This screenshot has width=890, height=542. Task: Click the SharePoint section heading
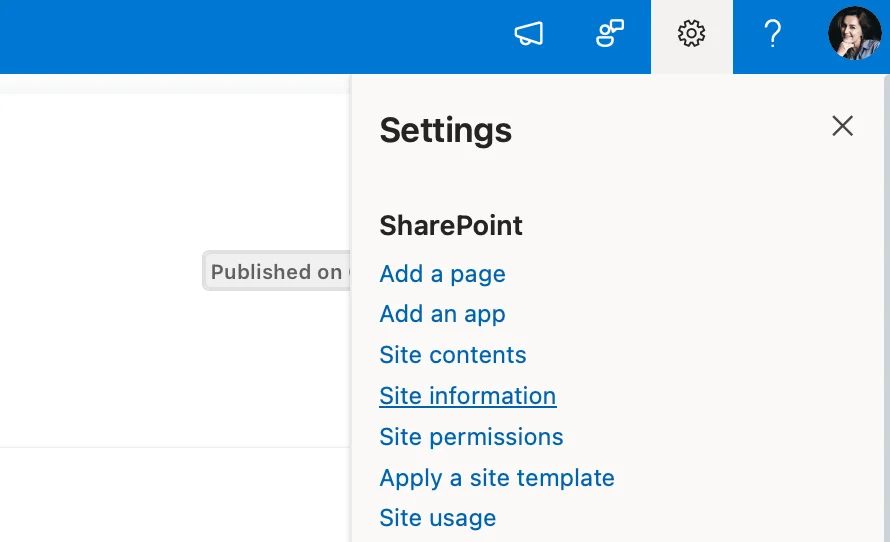(451, 225)
